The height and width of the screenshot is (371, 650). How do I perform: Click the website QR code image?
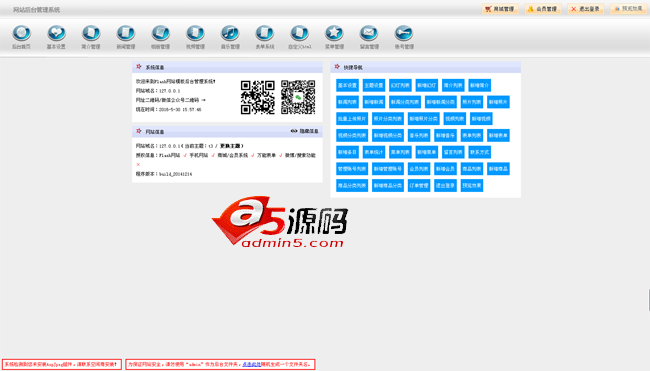(257, 97)
